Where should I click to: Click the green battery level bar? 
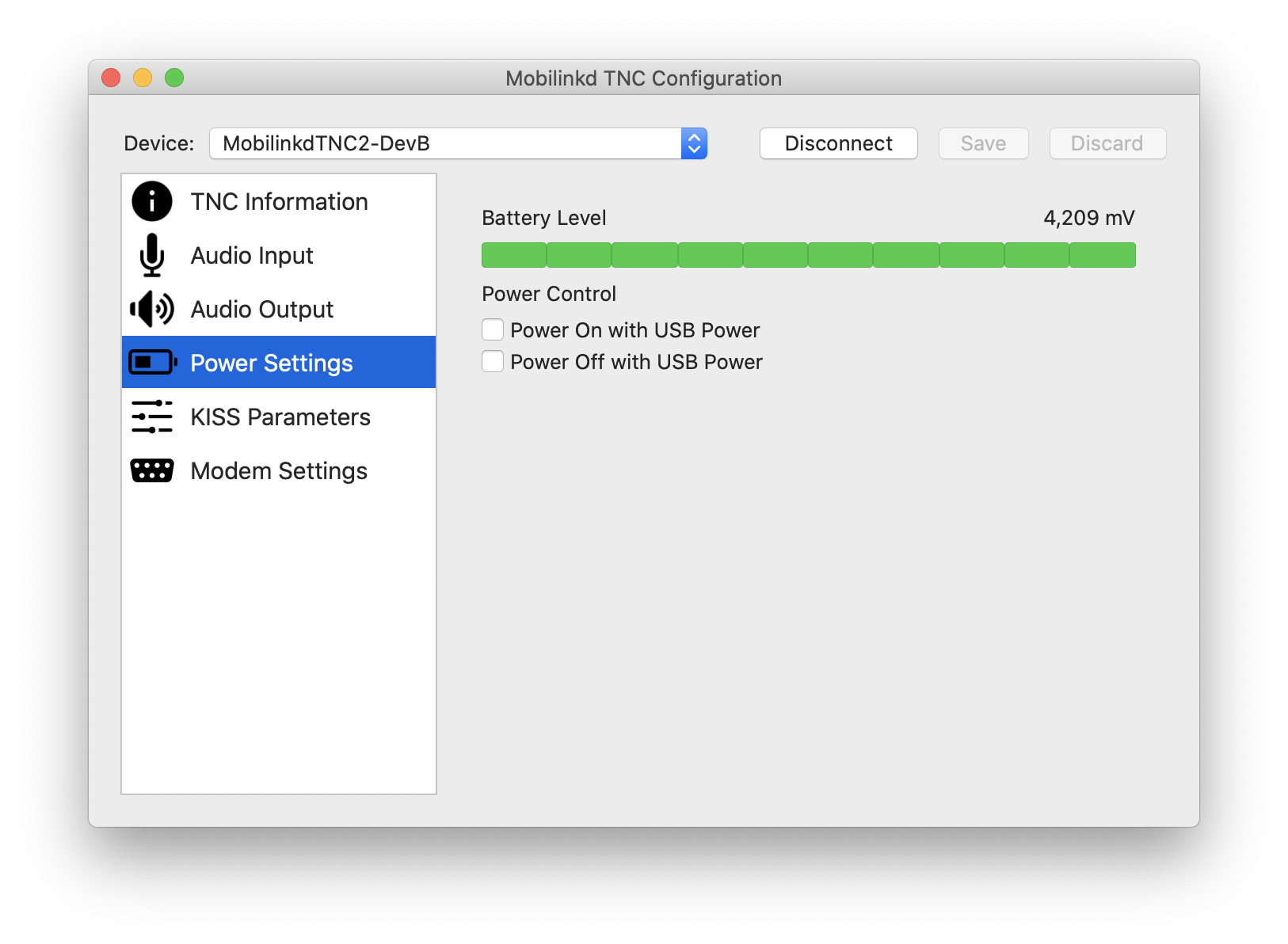point(809,255)
